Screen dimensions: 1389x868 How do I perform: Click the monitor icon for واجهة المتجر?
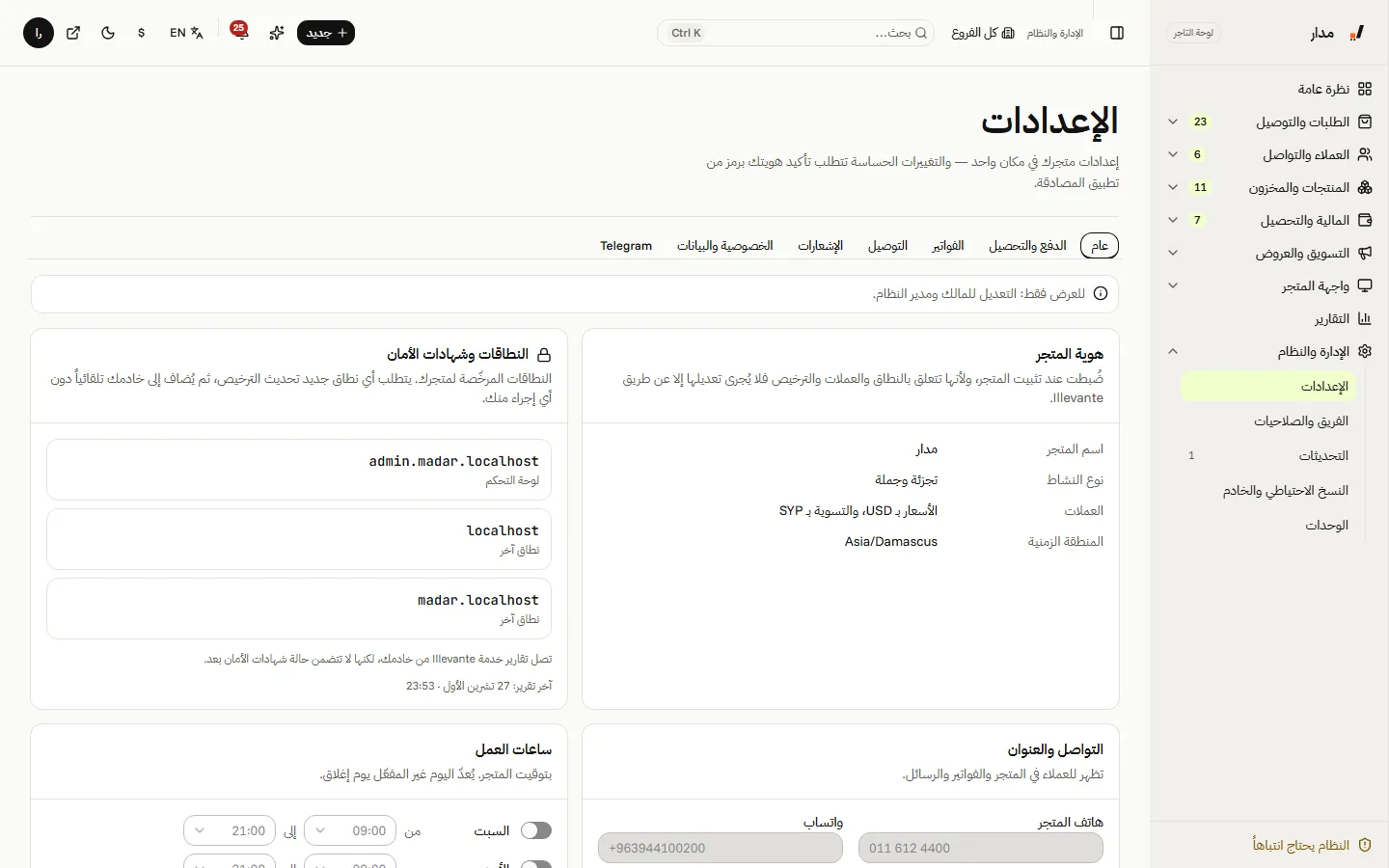pyautogui.click(x=1365, y=285)
